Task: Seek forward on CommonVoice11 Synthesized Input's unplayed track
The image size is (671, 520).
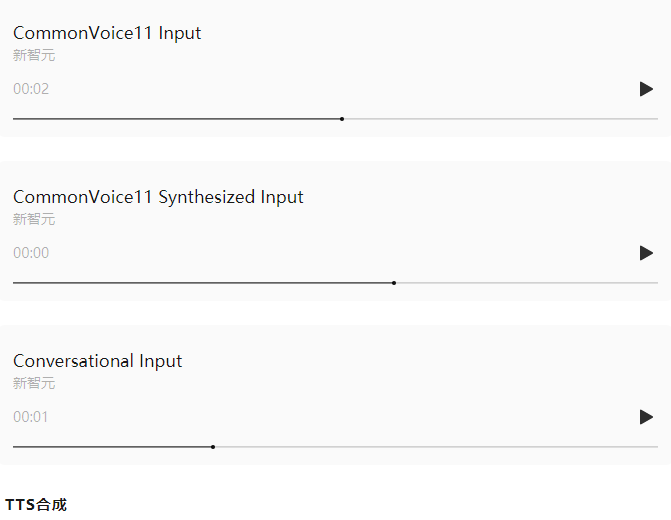Action: [527, 283]
